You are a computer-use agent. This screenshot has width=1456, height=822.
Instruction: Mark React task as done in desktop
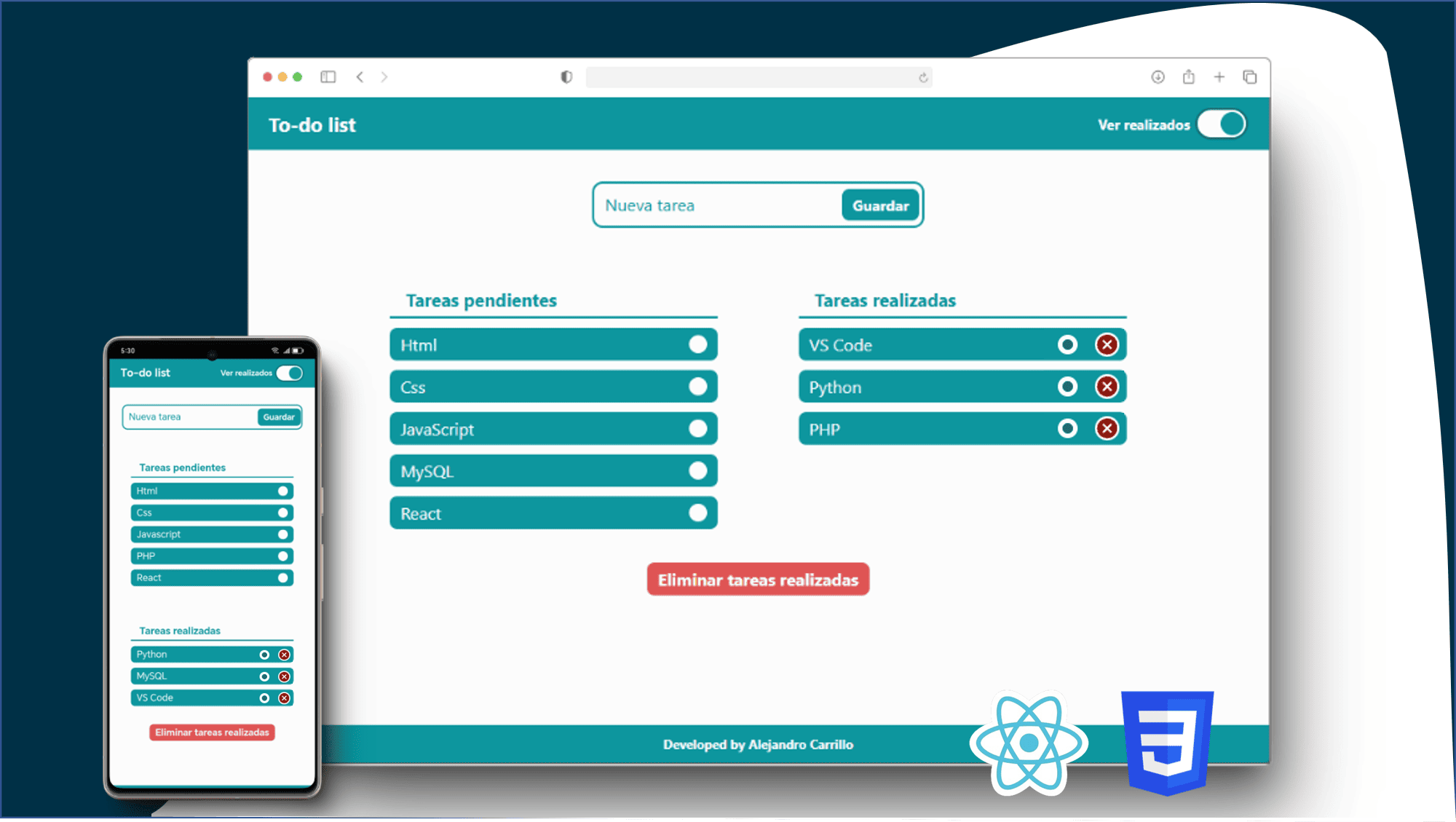click(697, 513)
